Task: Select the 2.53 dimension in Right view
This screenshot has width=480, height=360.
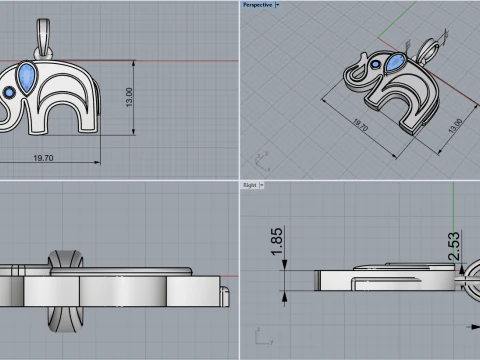Action: [454, 246]
